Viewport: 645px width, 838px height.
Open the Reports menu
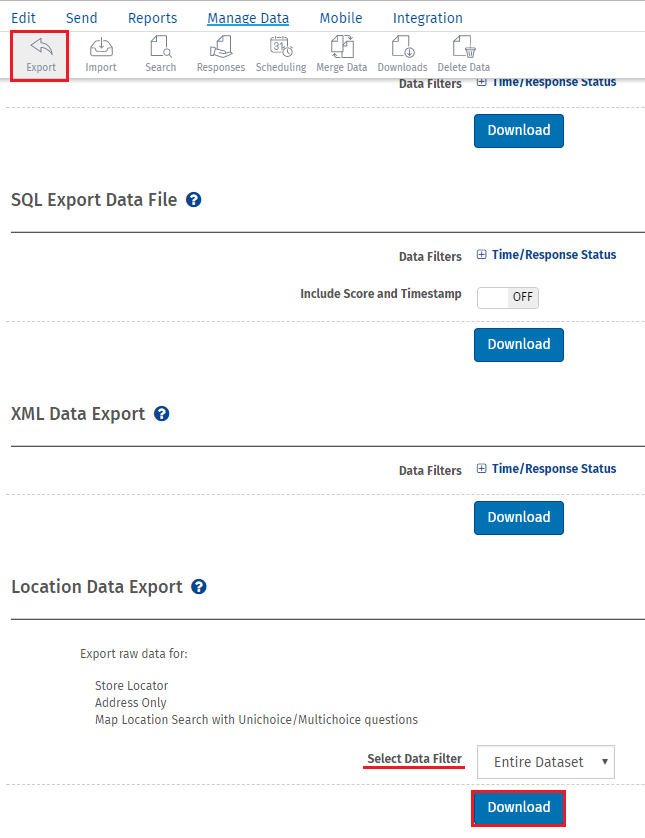pos(153,18)
